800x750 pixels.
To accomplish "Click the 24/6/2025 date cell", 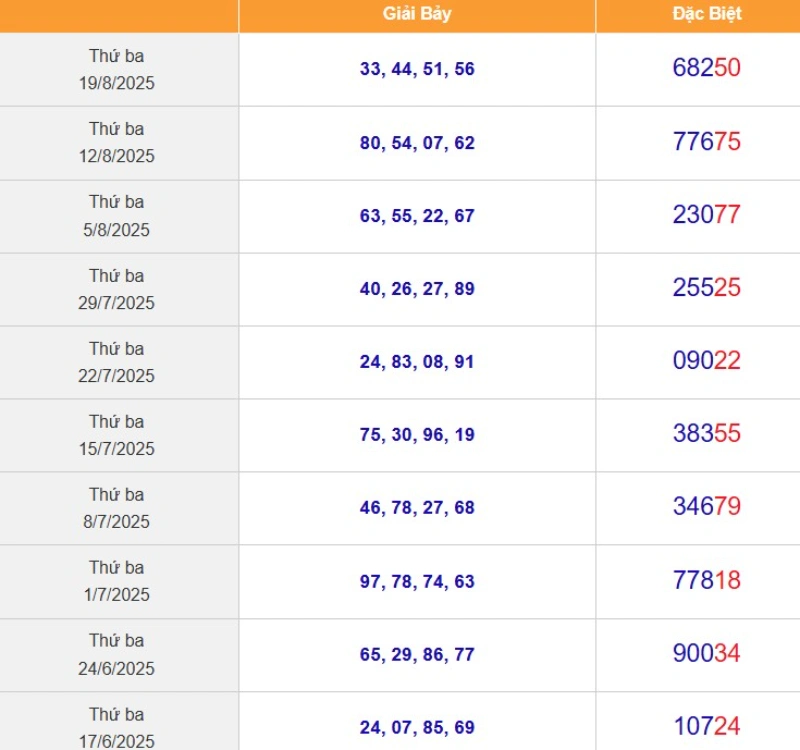I will (117, 654).
